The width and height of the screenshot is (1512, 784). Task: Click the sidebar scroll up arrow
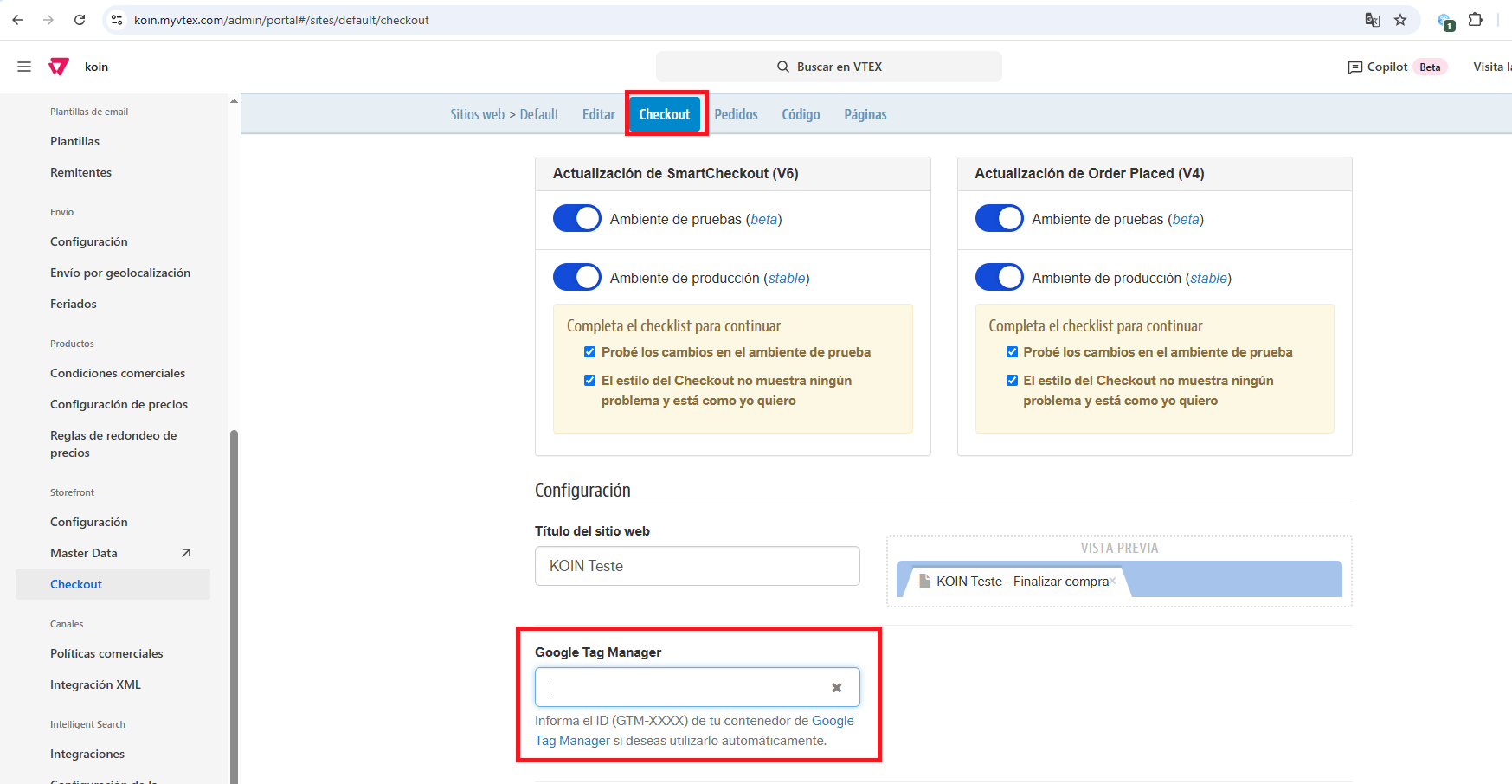coord(234,101)
